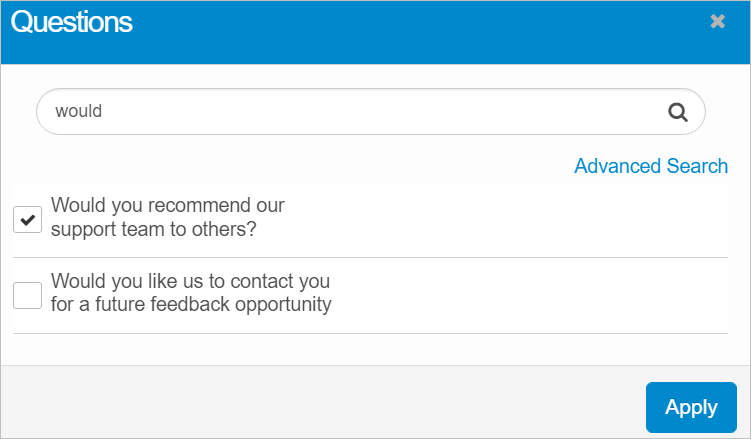This screenshot has width=751, height=439.
Task: Open the Advanced Search link
Action: [651, 166]
